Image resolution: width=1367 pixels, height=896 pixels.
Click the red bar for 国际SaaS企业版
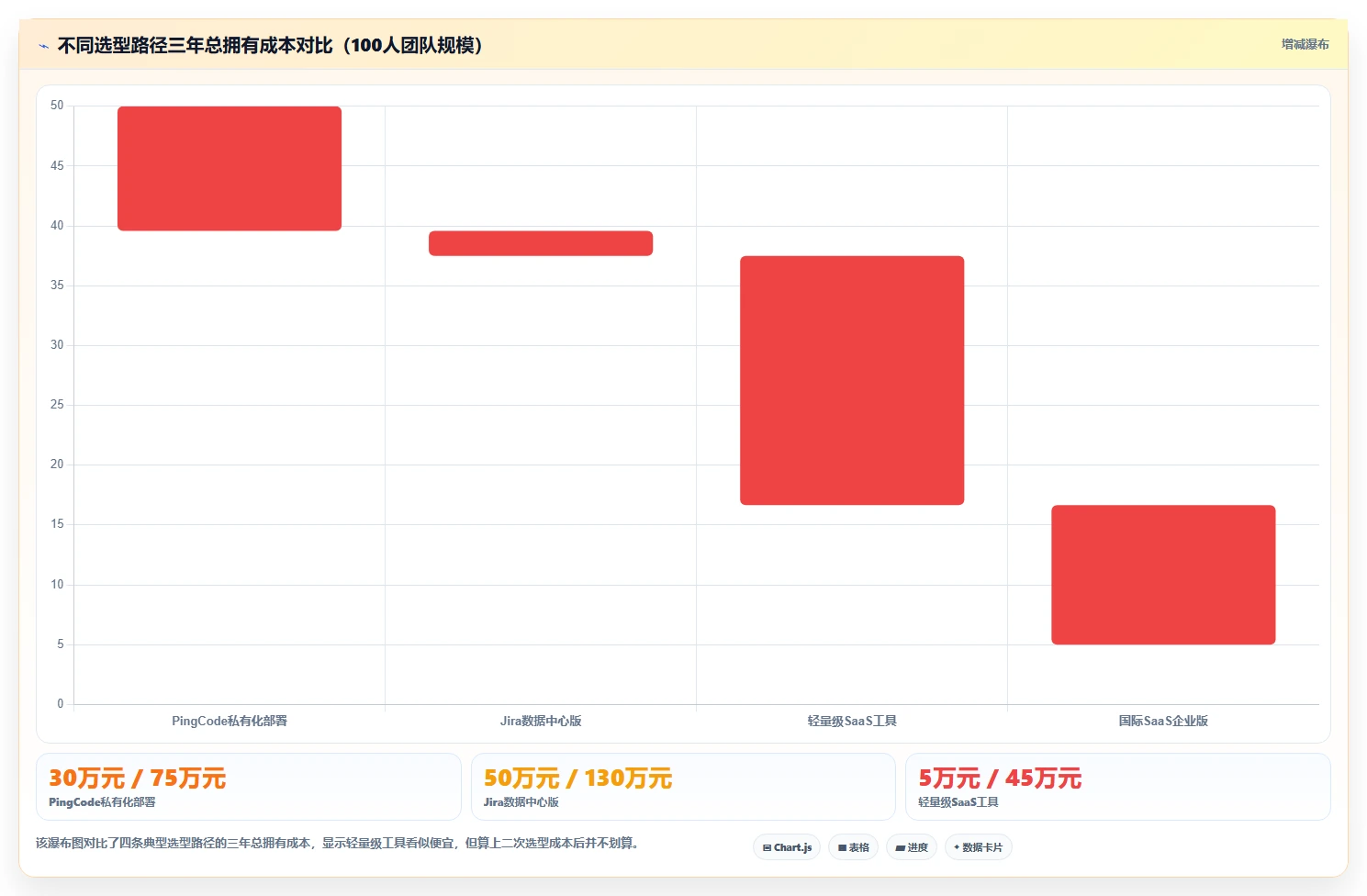point(1163,575)
